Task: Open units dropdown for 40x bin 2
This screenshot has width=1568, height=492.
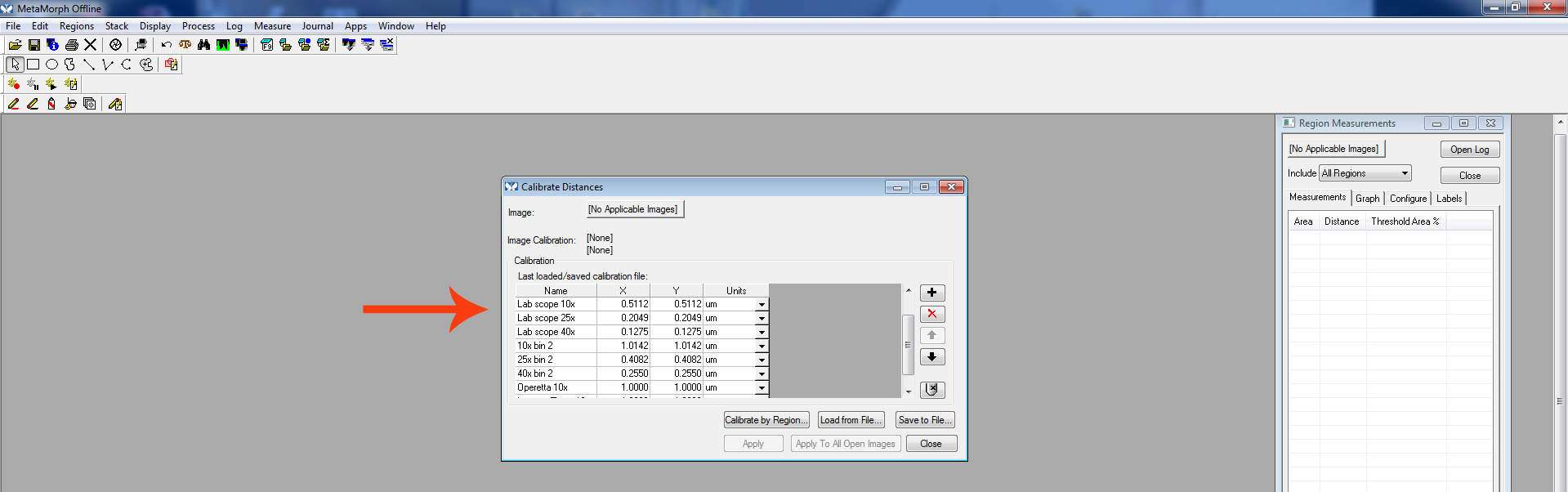Action: coord(762,374)
